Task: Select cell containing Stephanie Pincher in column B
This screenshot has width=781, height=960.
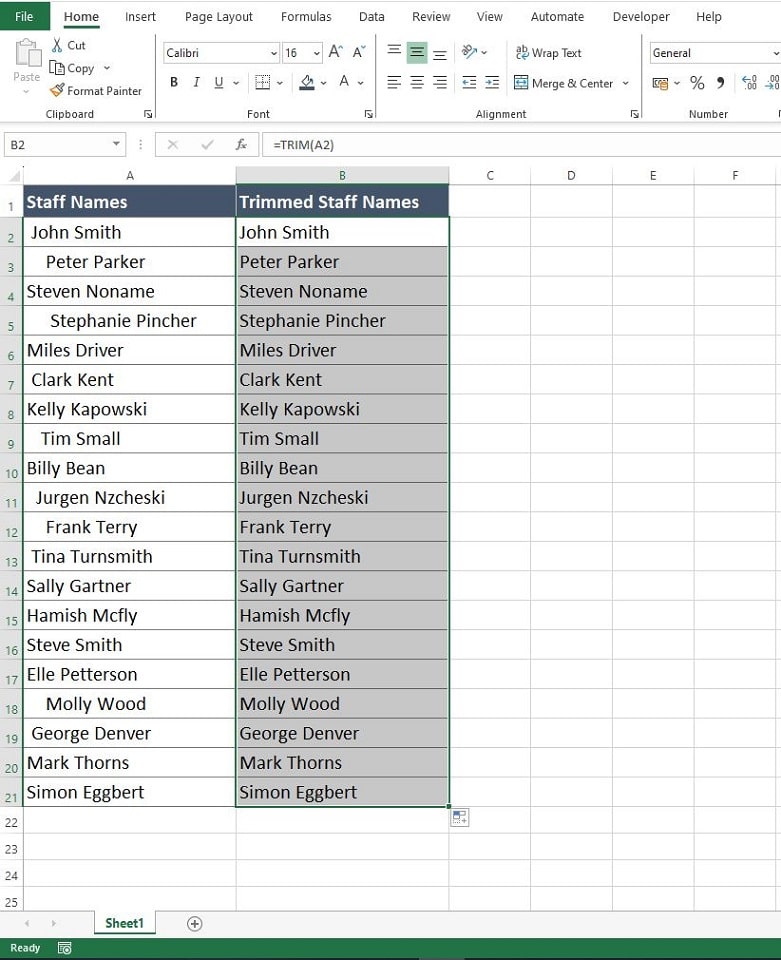Action: [342, 321]
